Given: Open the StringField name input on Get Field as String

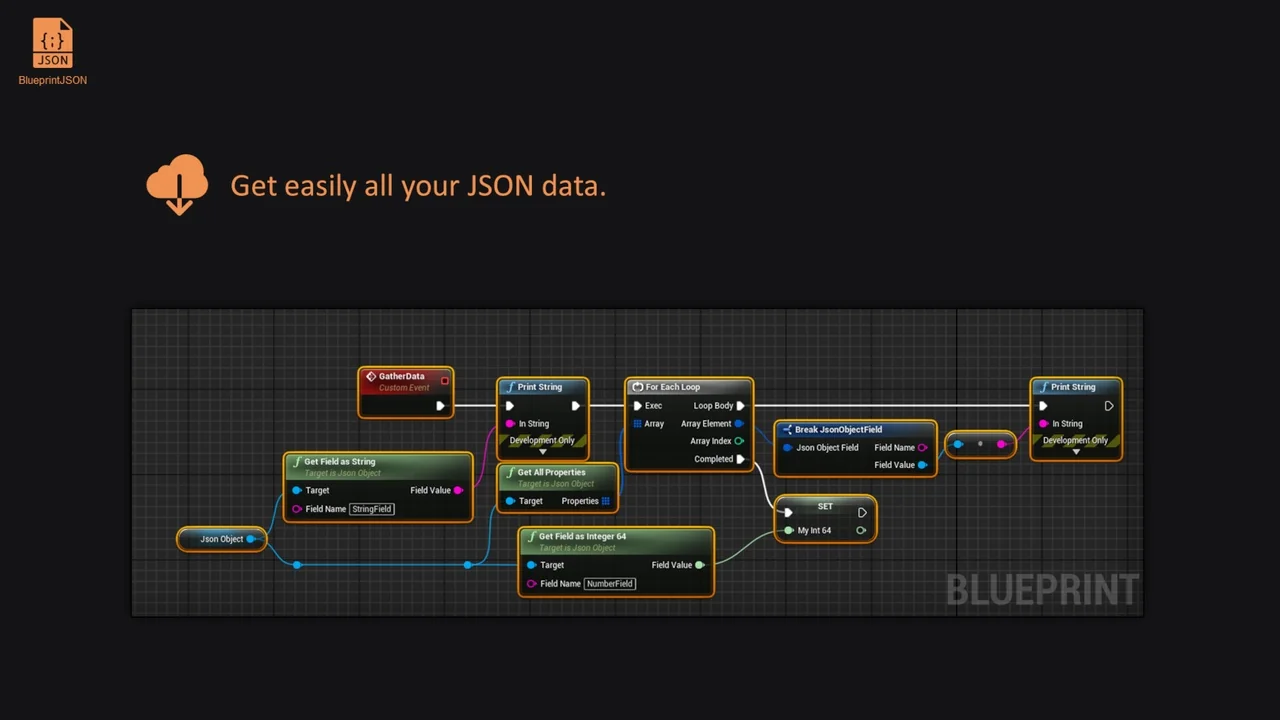Looking at the screenshot, I should click(x=371, y=509).
